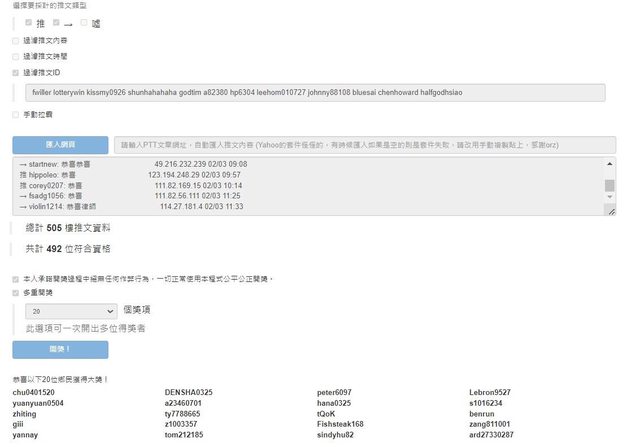Toggle the 多重開獎 multiple draw checkbox

coord(15,293)
